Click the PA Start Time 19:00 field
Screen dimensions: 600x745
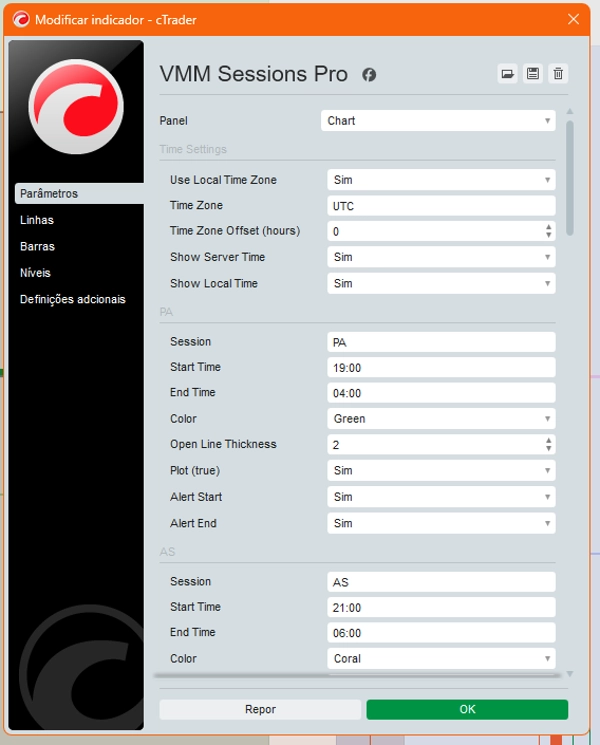coord(441,368)
